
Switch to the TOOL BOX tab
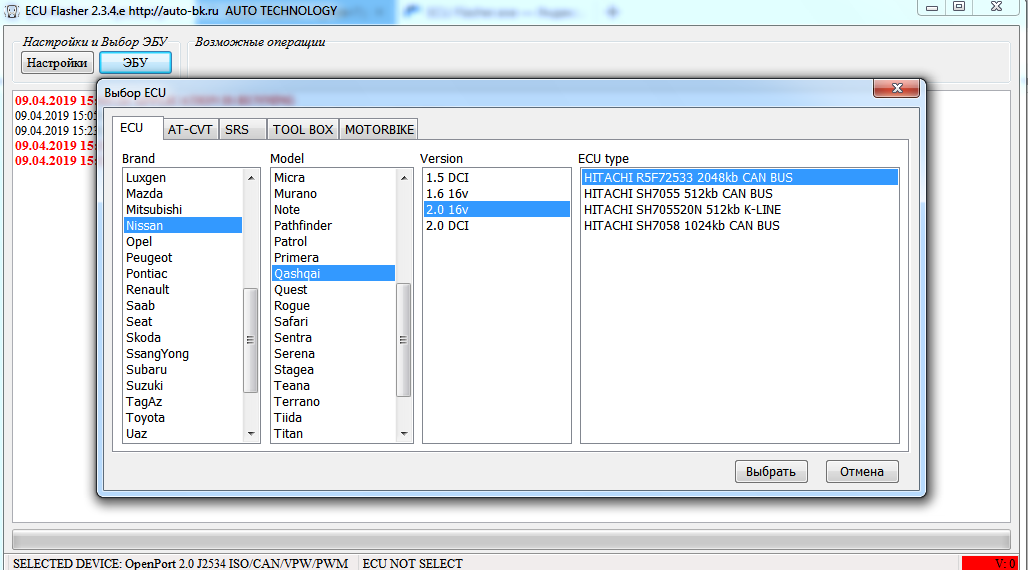(303, 130)
